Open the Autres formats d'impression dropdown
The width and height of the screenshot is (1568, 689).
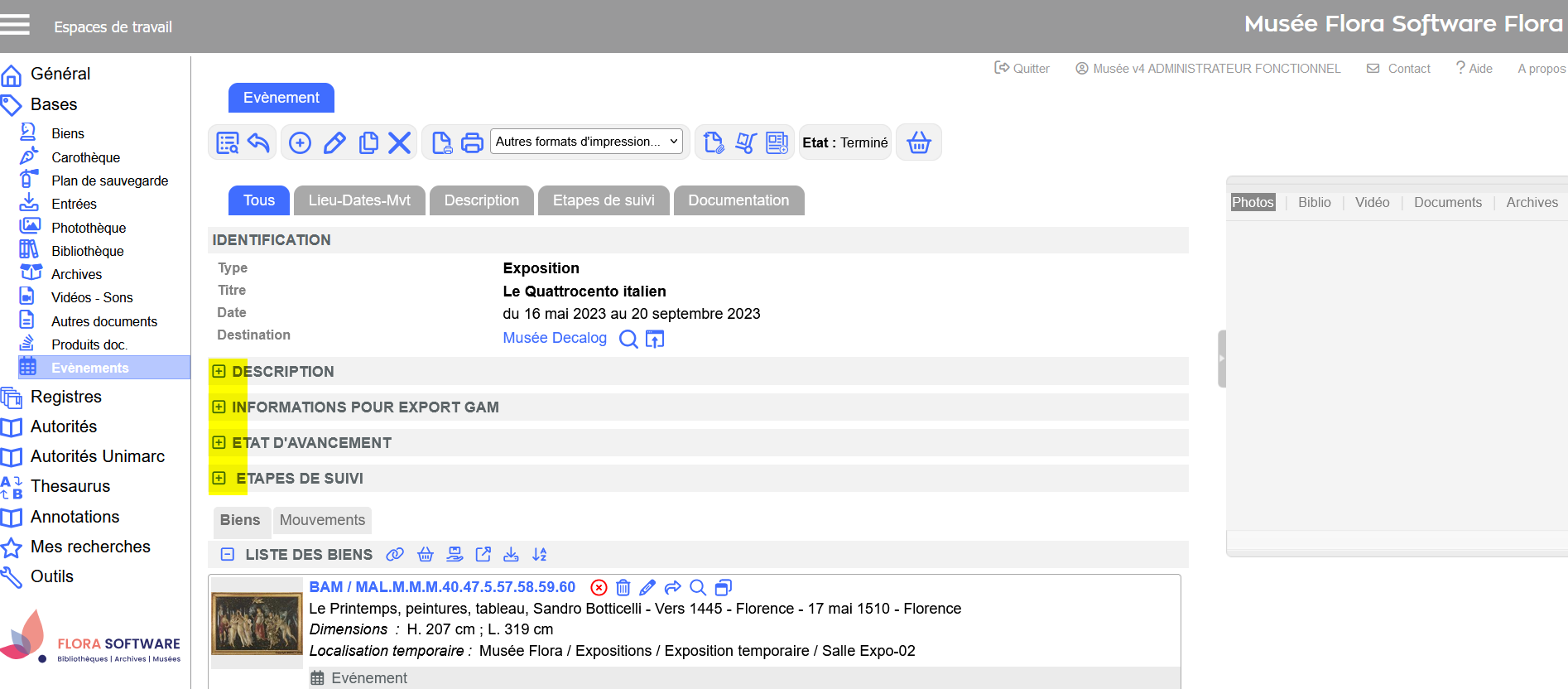[586, 142]
